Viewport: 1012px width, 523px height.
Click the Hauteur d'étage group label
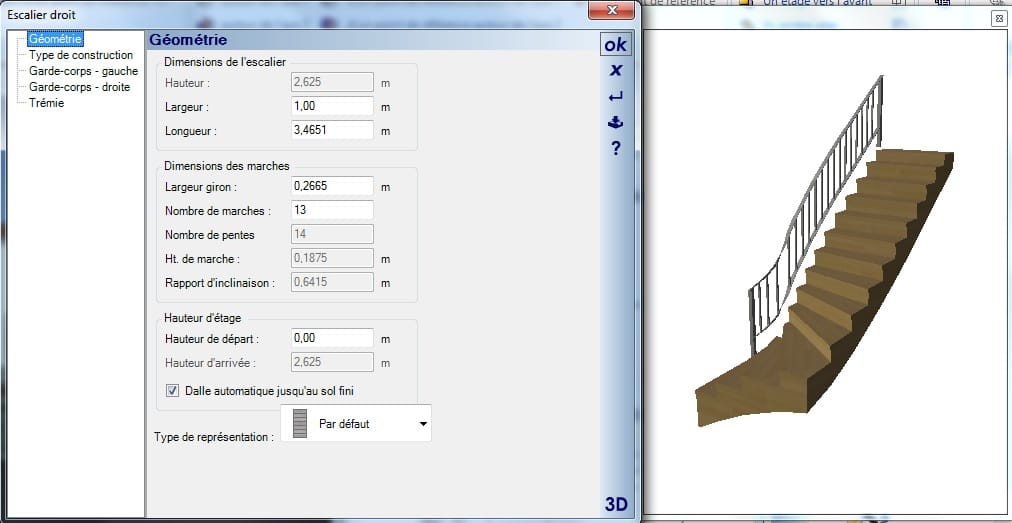pos(203,318)
